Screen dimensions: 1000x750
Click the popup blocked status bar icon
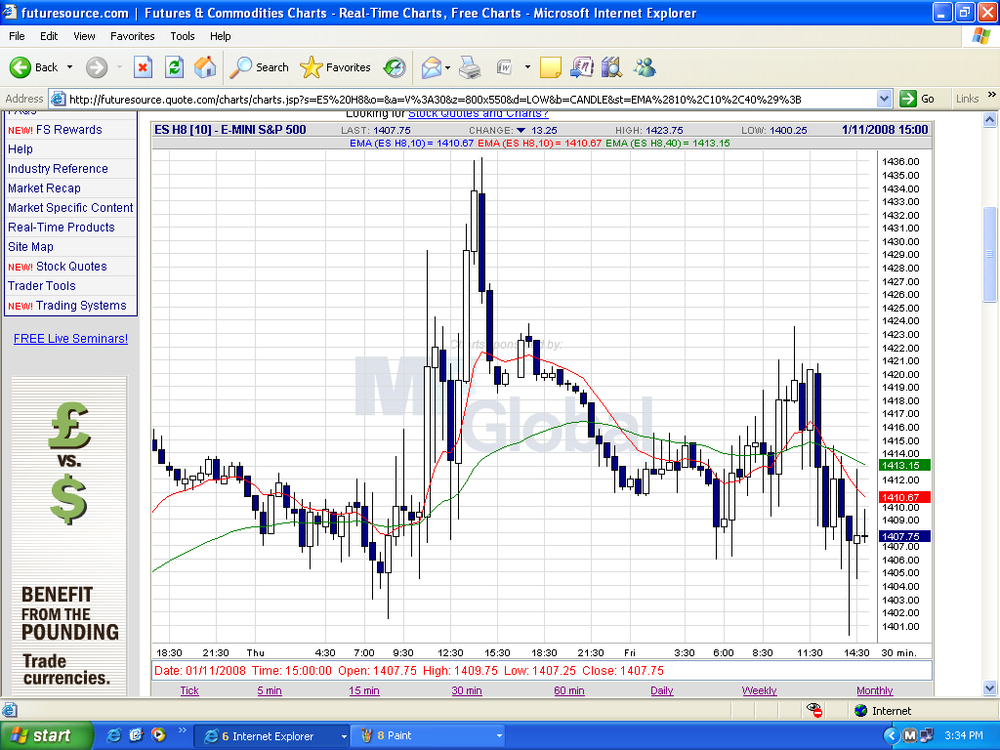pos(814,710)
